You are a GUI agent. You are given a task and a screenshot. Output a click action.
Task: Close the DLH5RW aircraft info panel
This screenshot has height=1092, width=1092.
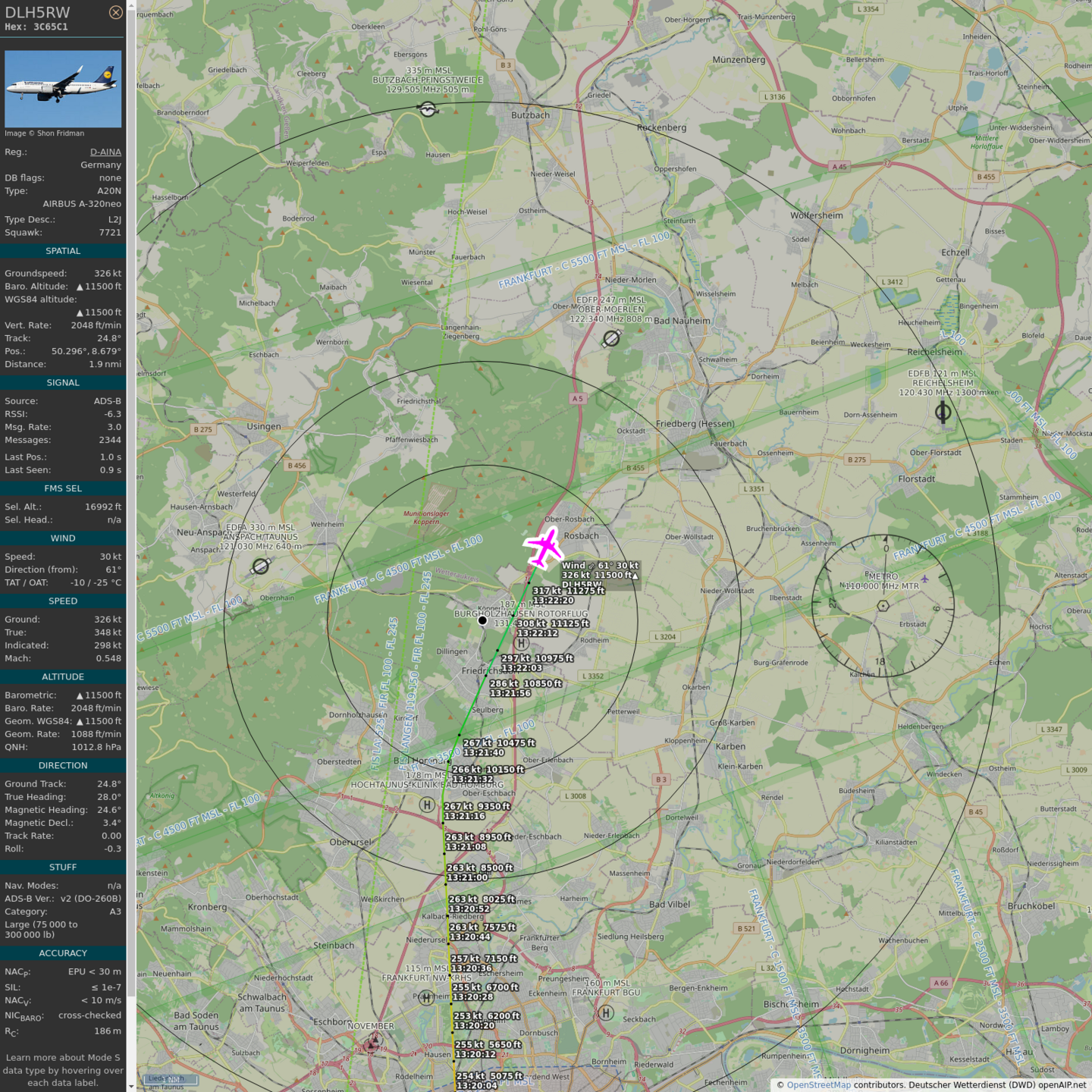pyautogui.click(x=115, y=12)
